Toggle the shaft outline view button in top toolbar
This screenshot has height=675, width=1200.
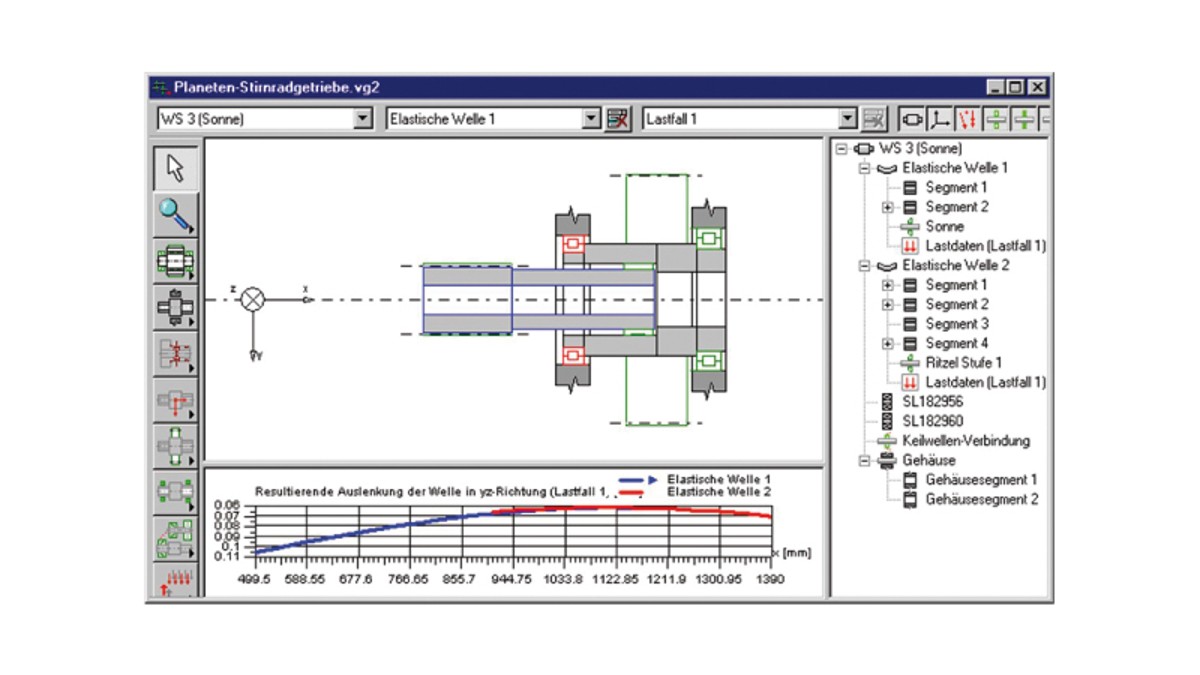[911, 119]
